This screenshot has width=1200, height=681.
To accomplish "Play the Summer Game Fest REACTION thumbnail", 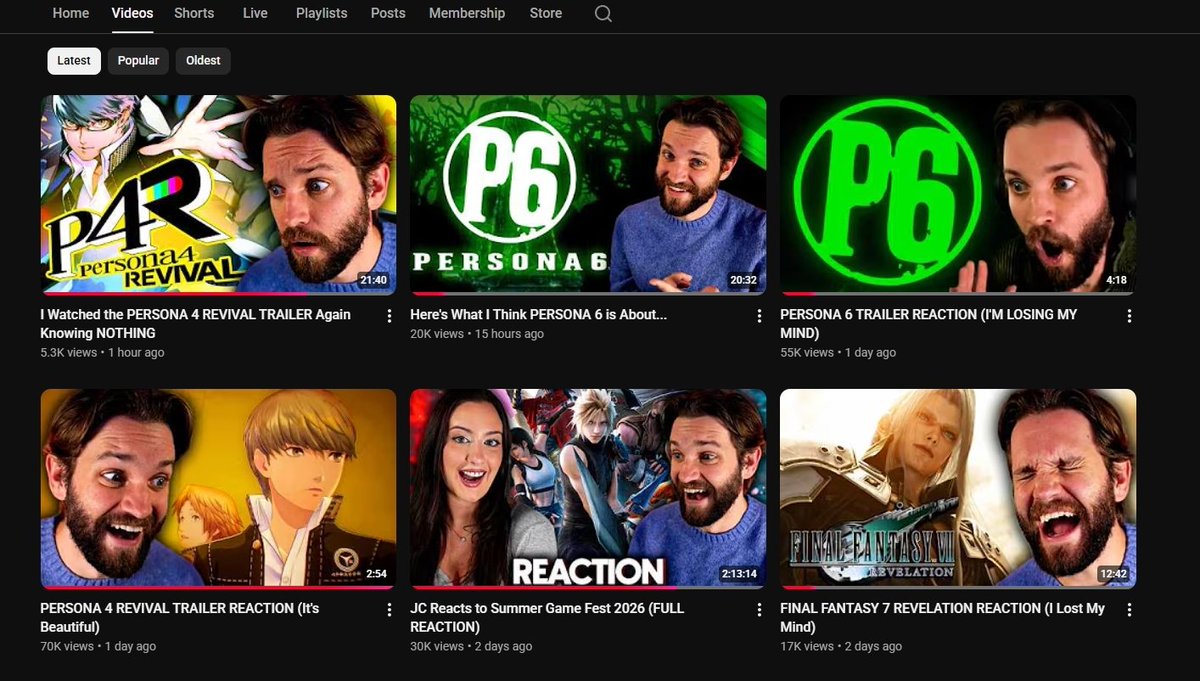I will [x=588, y=489].
